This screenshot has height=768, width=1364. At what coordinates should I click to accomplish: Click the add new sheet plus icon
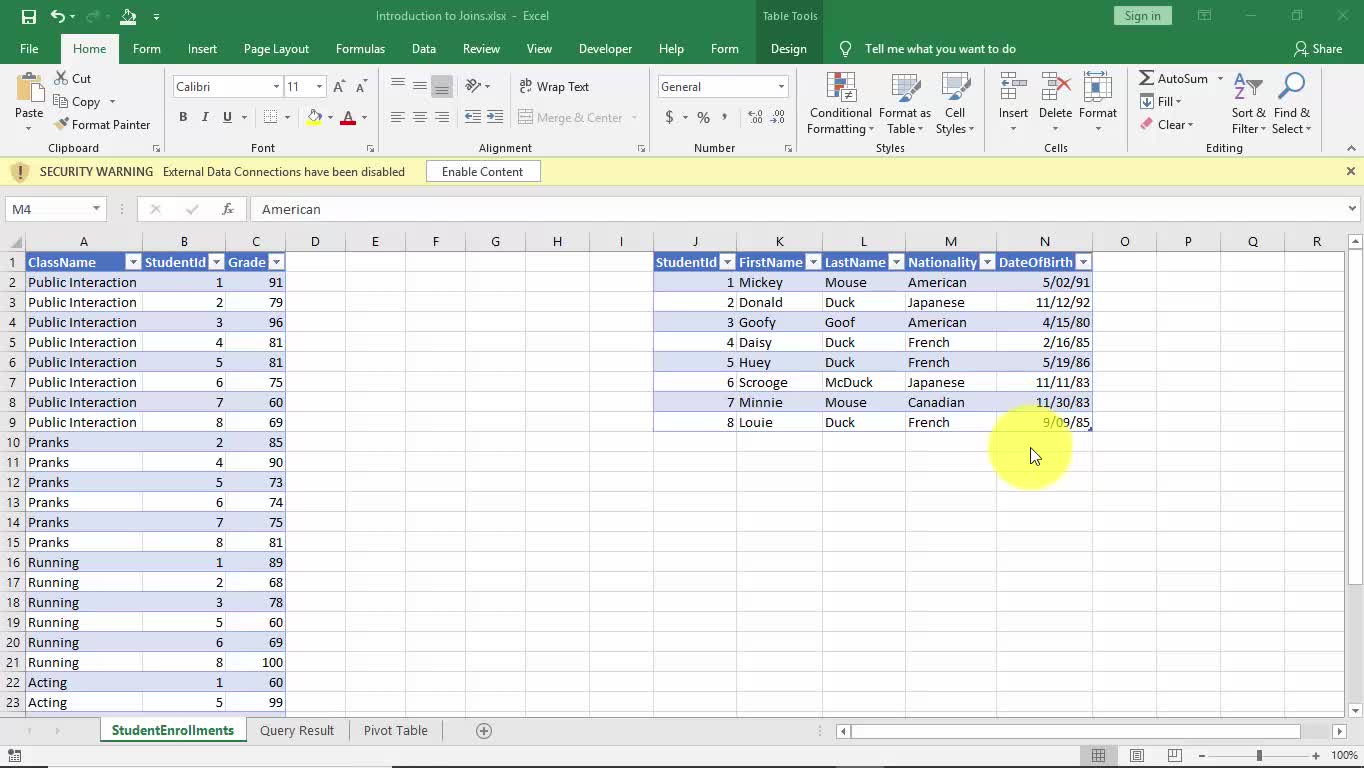click(x=484, y=731)
